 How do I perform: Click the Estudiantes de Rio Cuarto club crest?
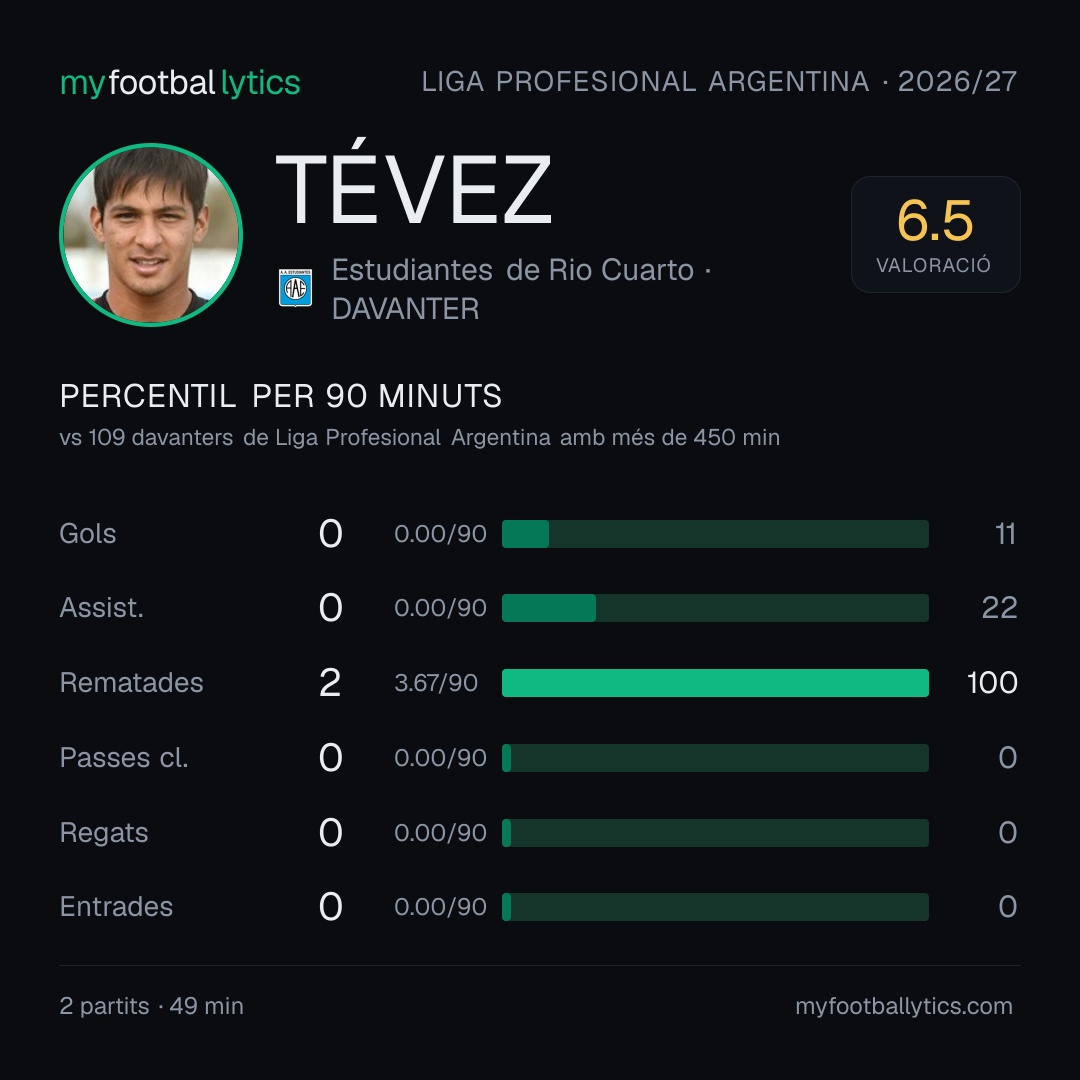point(295,288)
